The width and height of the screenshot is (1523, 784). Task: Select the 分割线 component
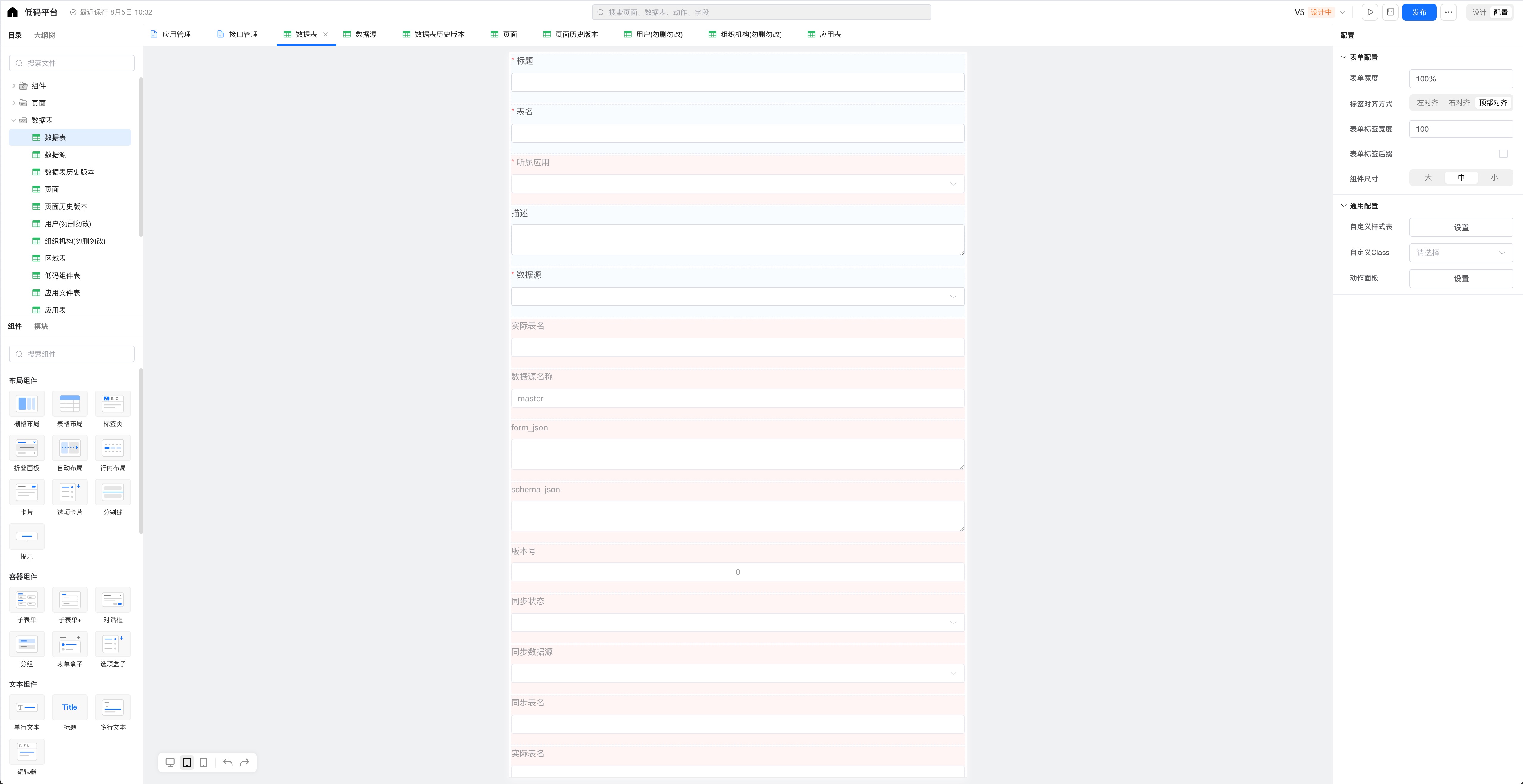tap(113, 498)
